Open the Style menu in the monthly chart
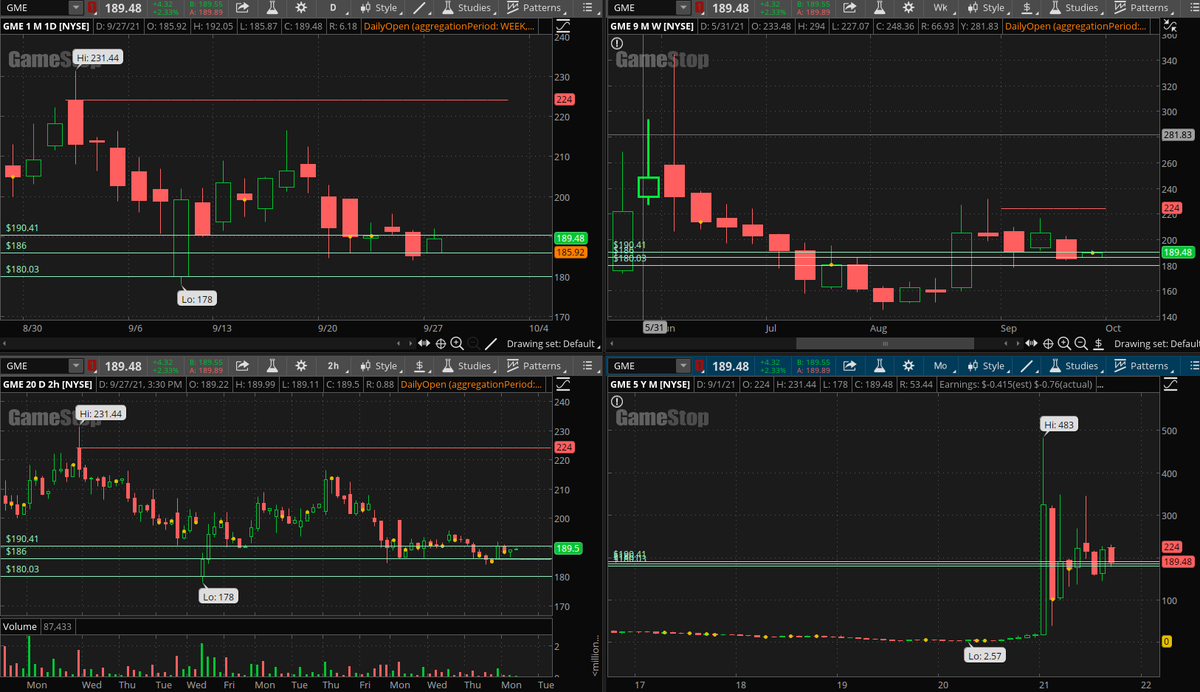Image resolution: width=1200 pixels, height=692 pixels. [985, 366]
